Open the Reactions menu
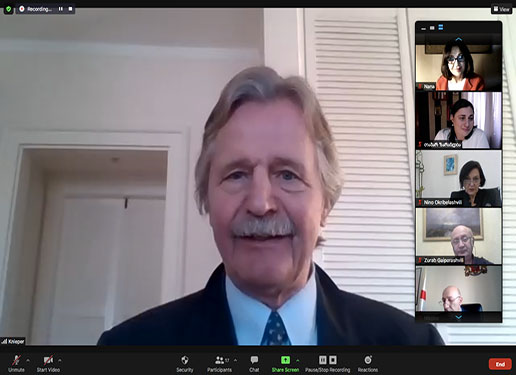Image resolution: width=516 pixels, height=375 pixels. [368, 364]
